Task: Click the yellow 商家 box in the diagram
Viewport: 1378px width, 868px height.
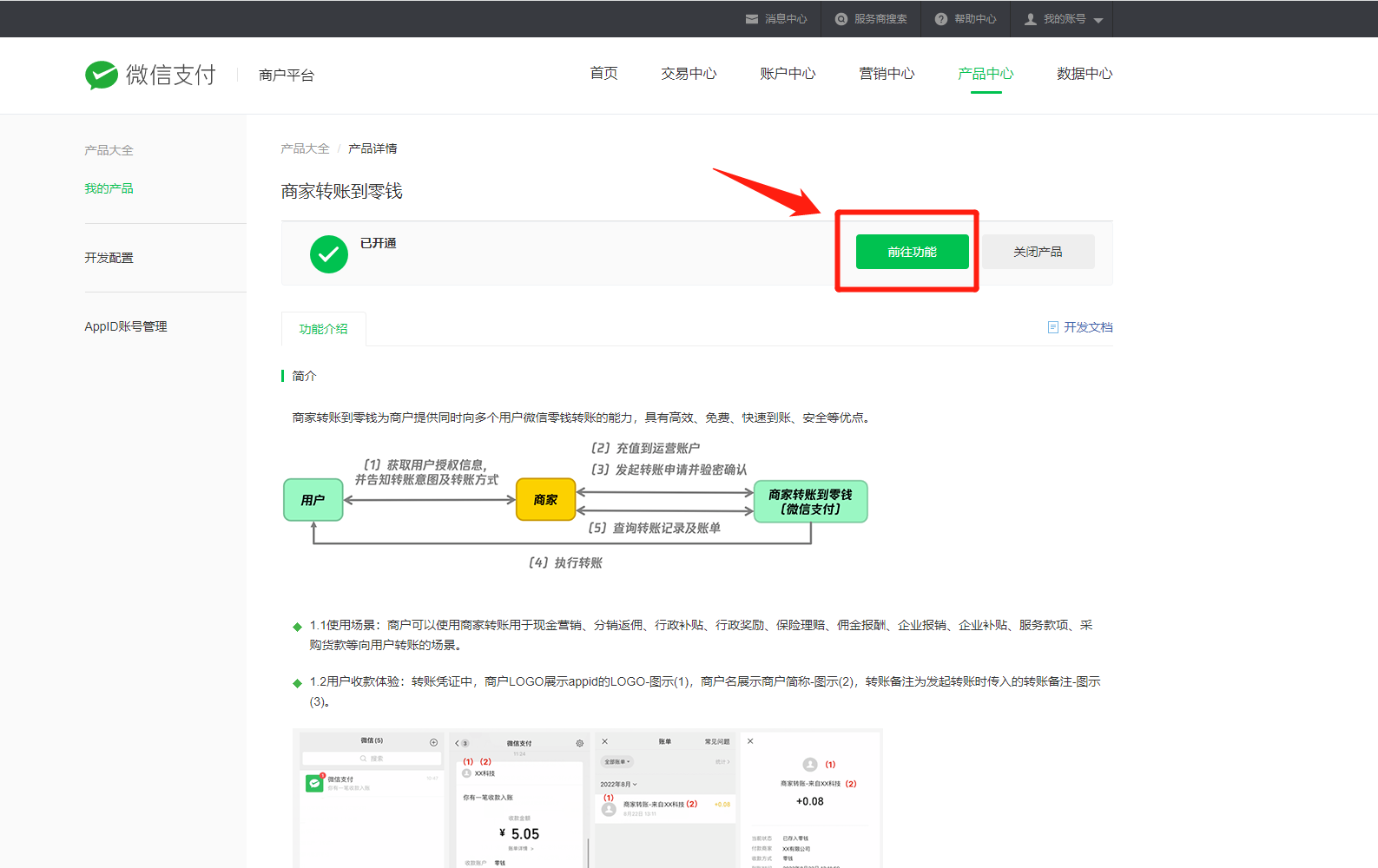Action: pyautogui.click(x=546, y=499)
